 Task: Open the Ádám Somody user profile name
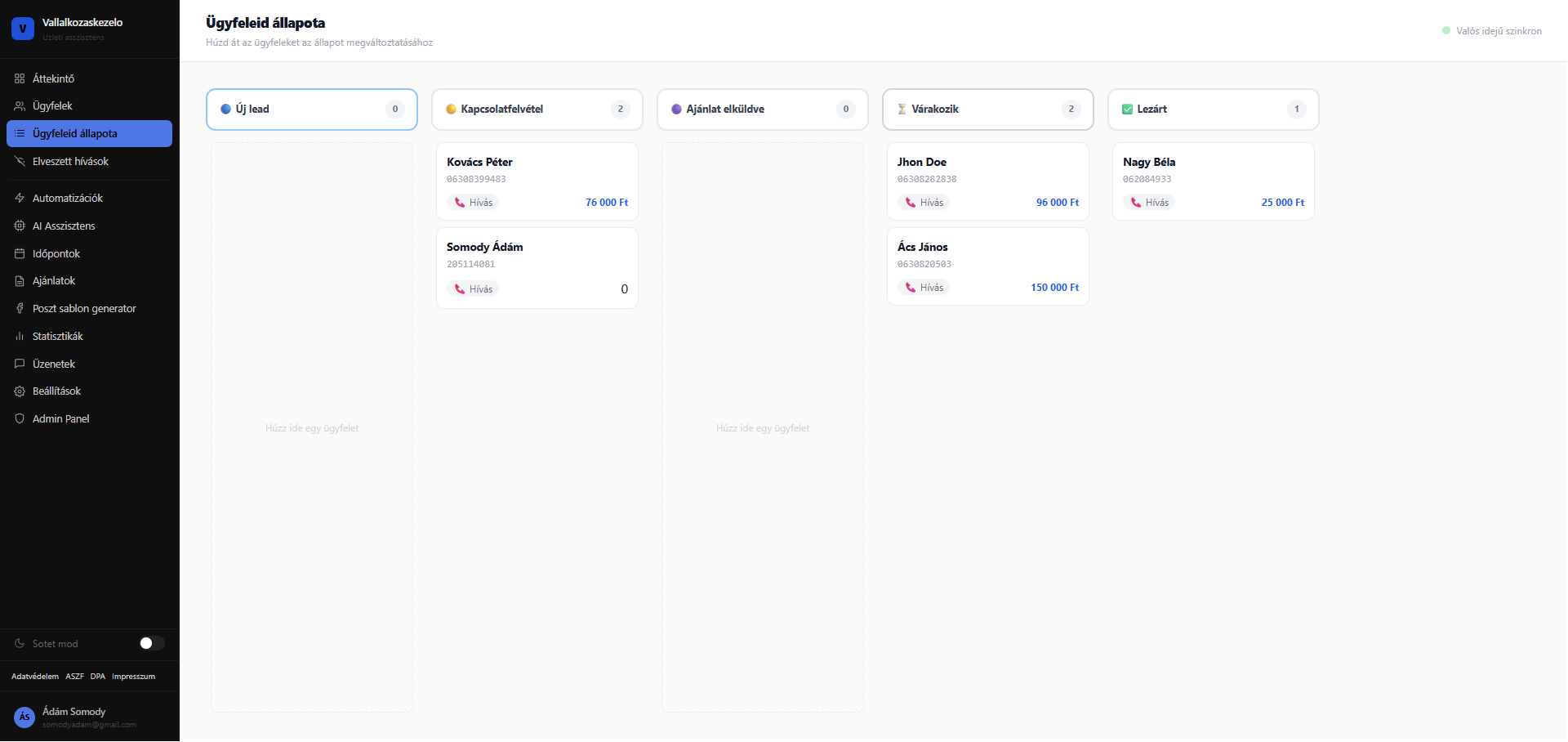pos(73,712)
